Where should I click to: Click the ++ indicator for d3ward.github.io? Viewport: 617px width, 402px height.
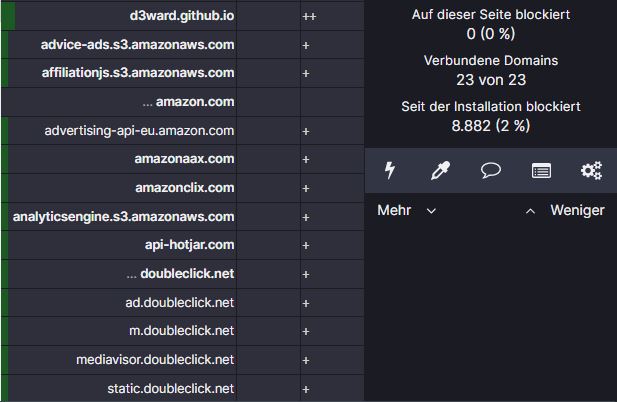coord(309,17)
